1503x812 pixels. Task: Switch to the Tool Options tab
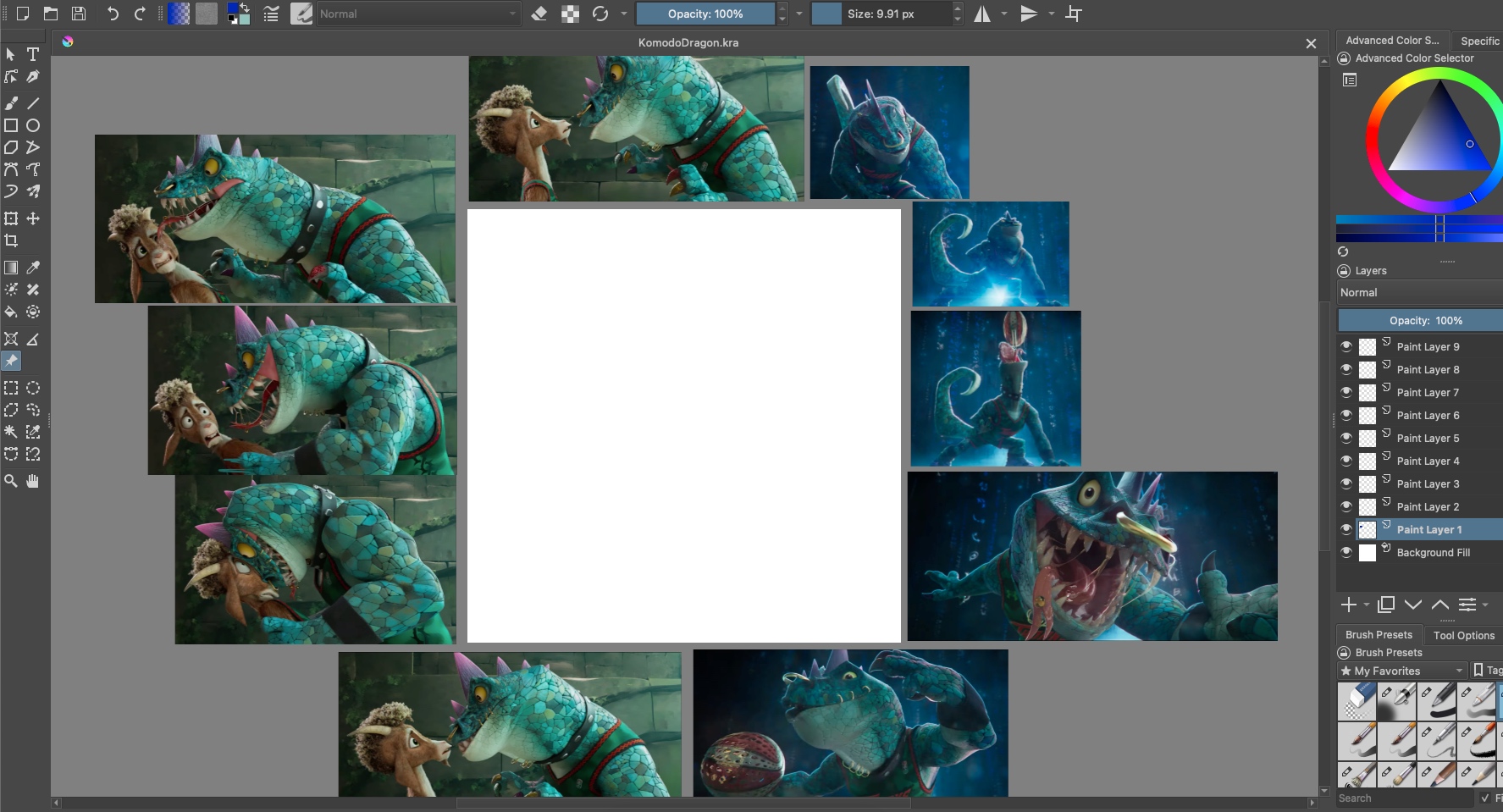pos(1463,635)
